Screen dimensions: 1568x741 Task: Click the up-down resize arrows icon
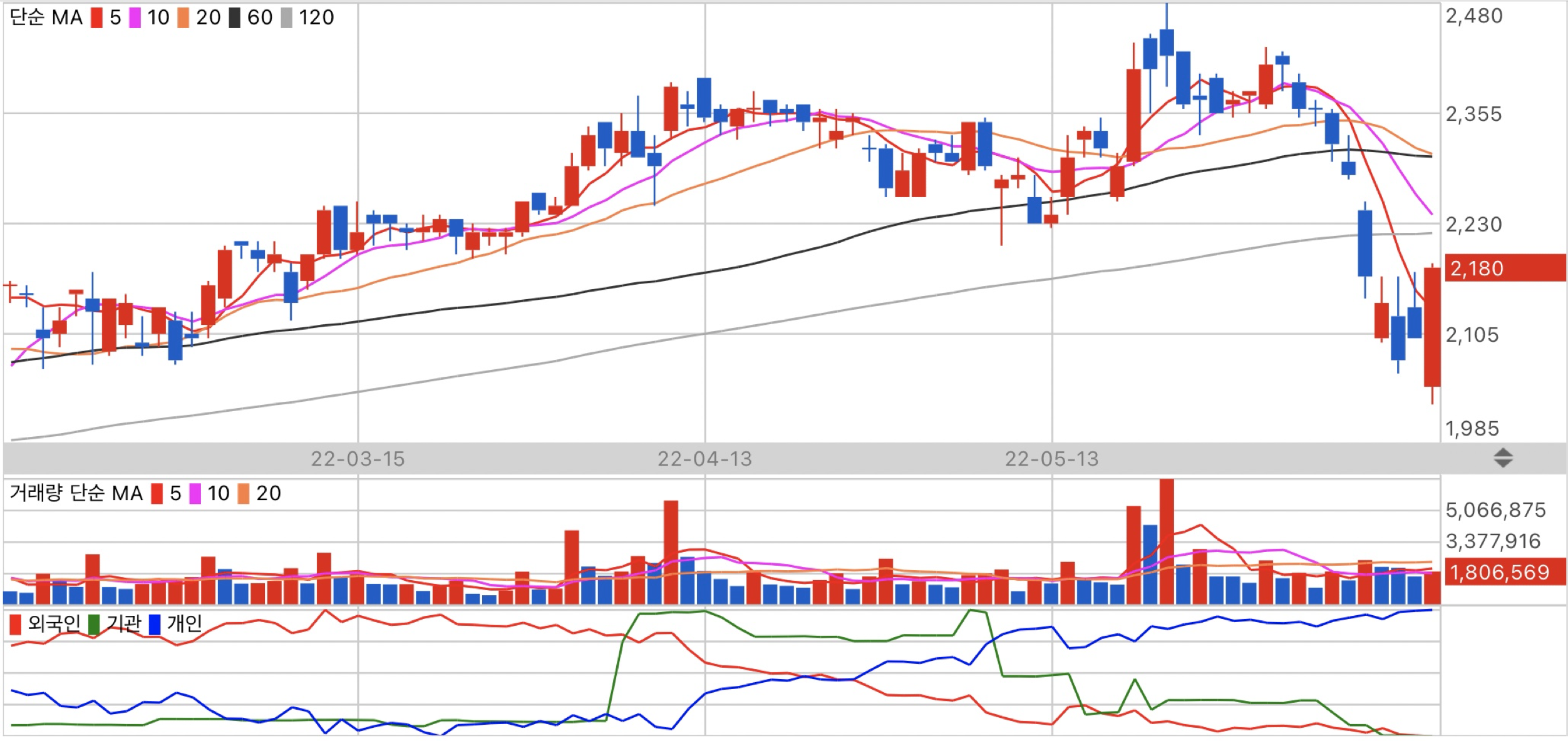pos(1503,457)
